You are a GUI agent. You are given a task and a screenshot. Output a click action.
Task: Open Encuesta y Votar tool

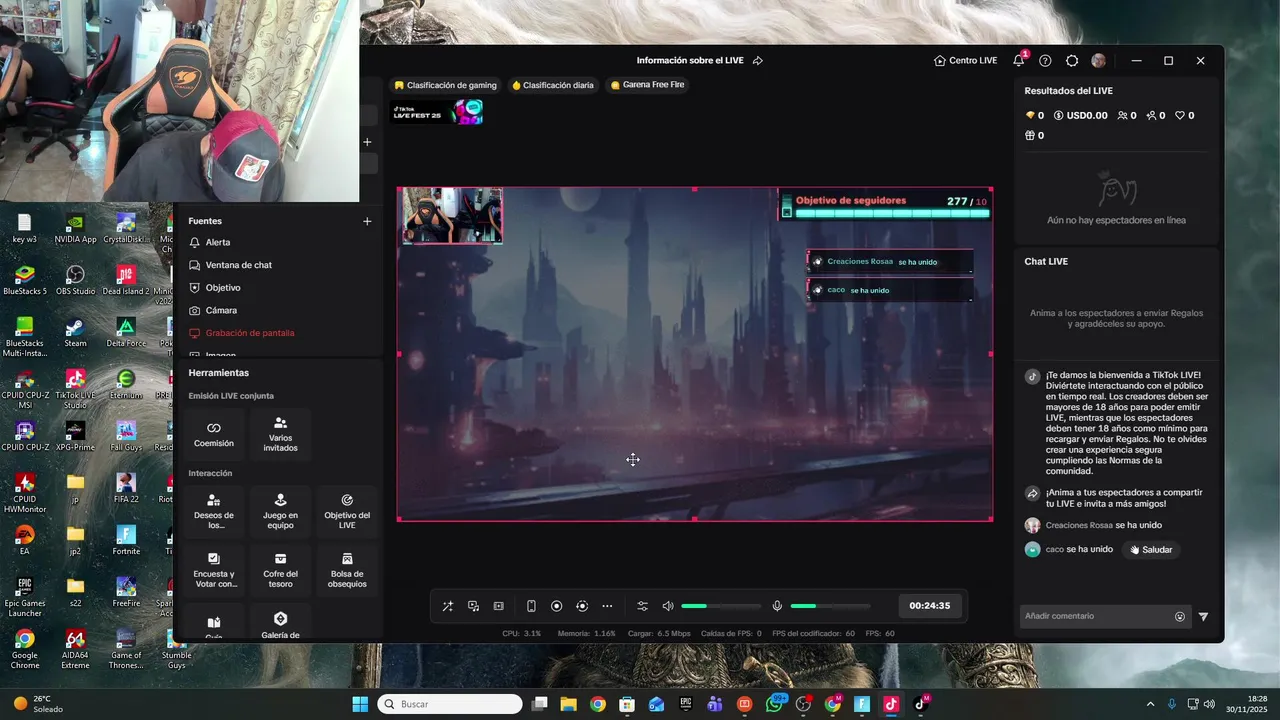pos(214,570)
